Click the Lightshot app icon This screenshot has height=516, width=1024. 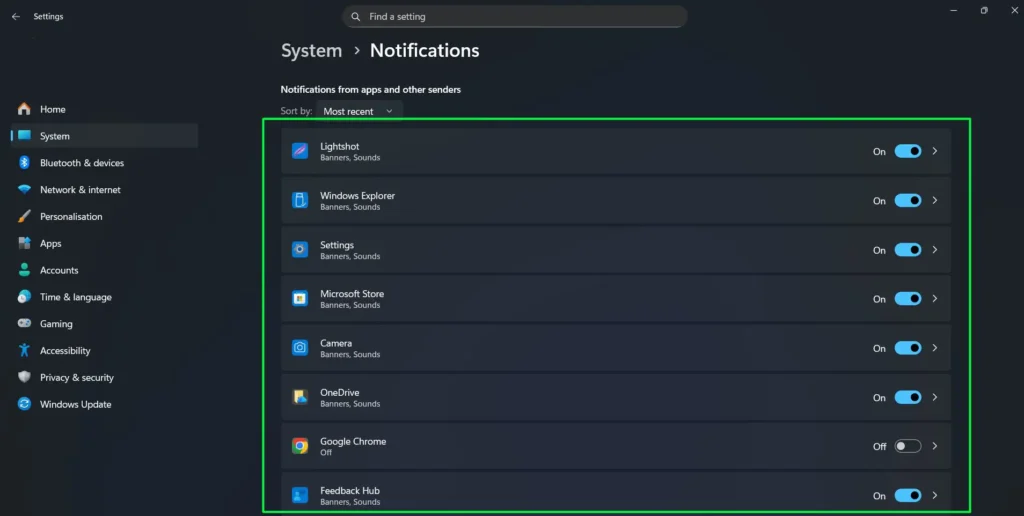click(x=300, y=151)
